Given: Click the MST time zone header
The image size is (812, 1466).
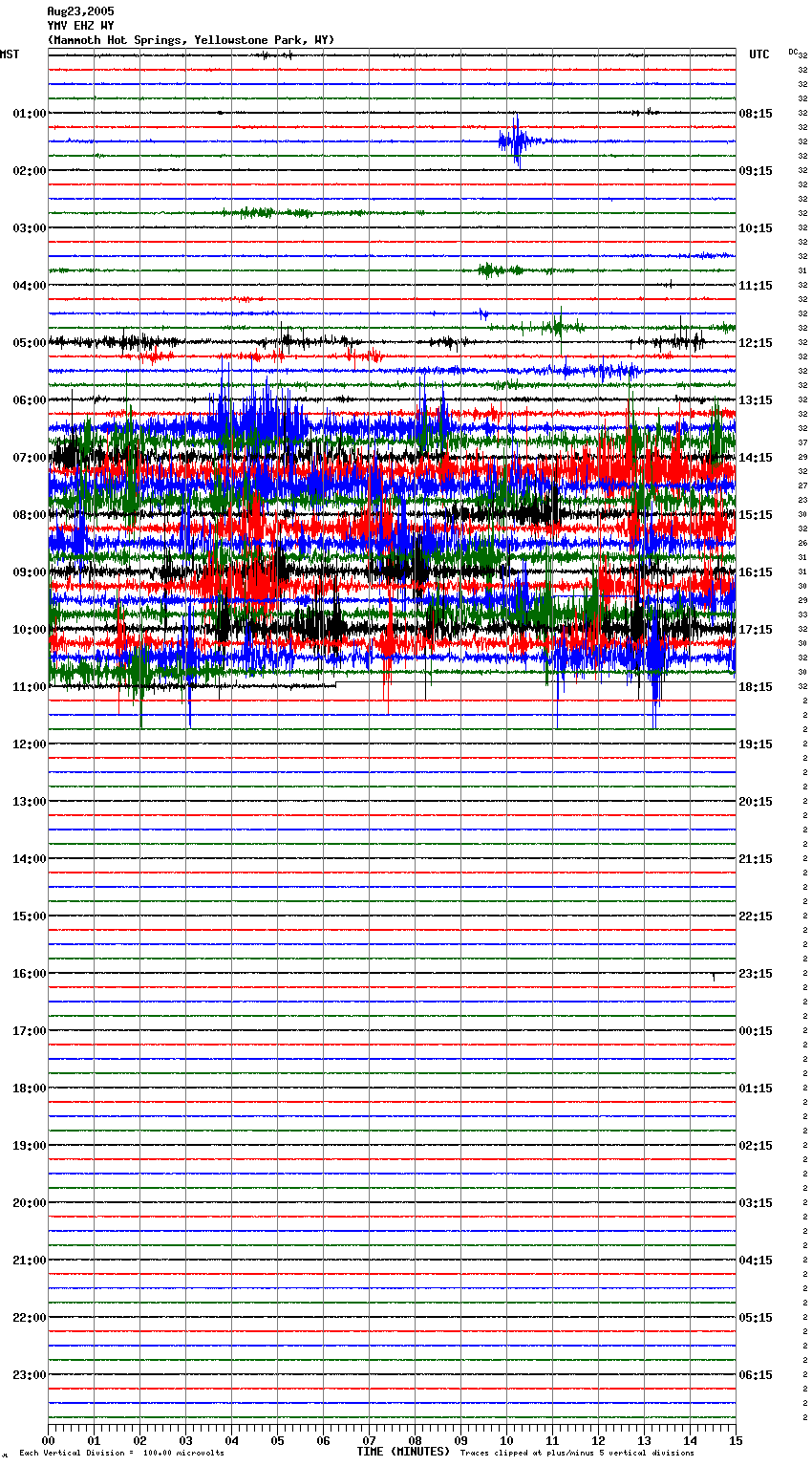Looking at the screenshot, I should pos(10,54).
